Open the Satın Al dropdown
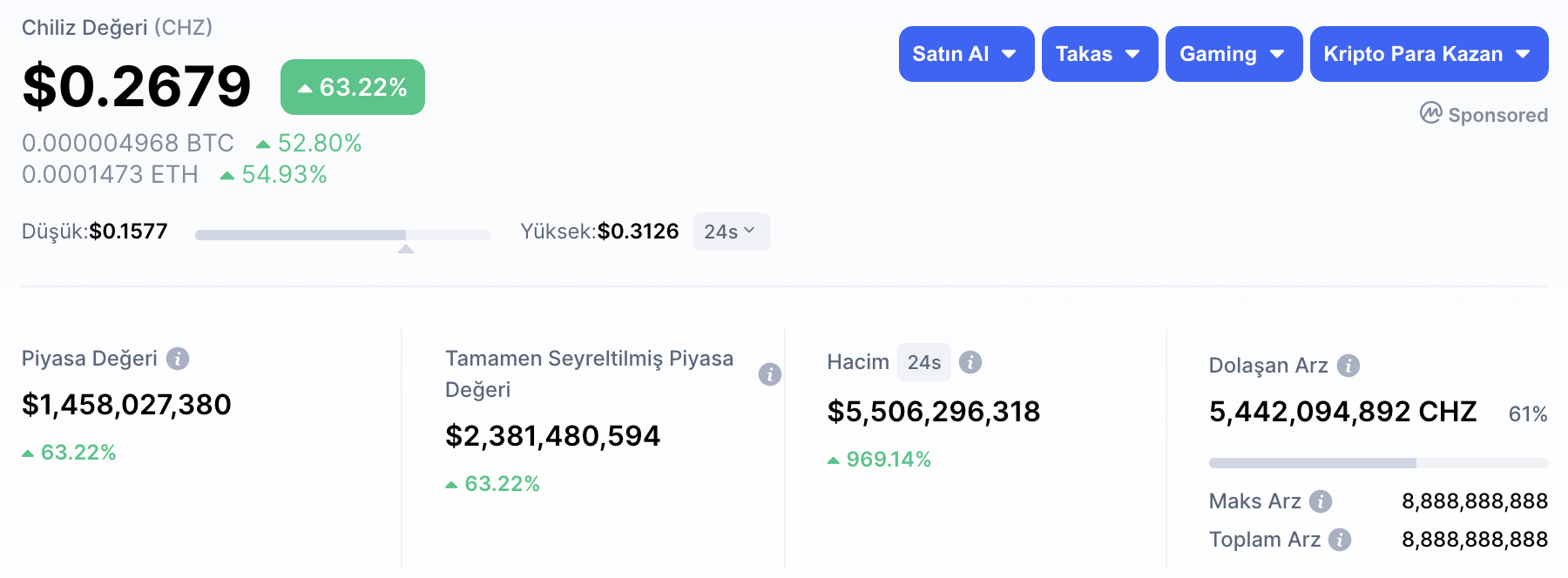The height and width of the screenshot is (578, 1568). tap(966, 54)
